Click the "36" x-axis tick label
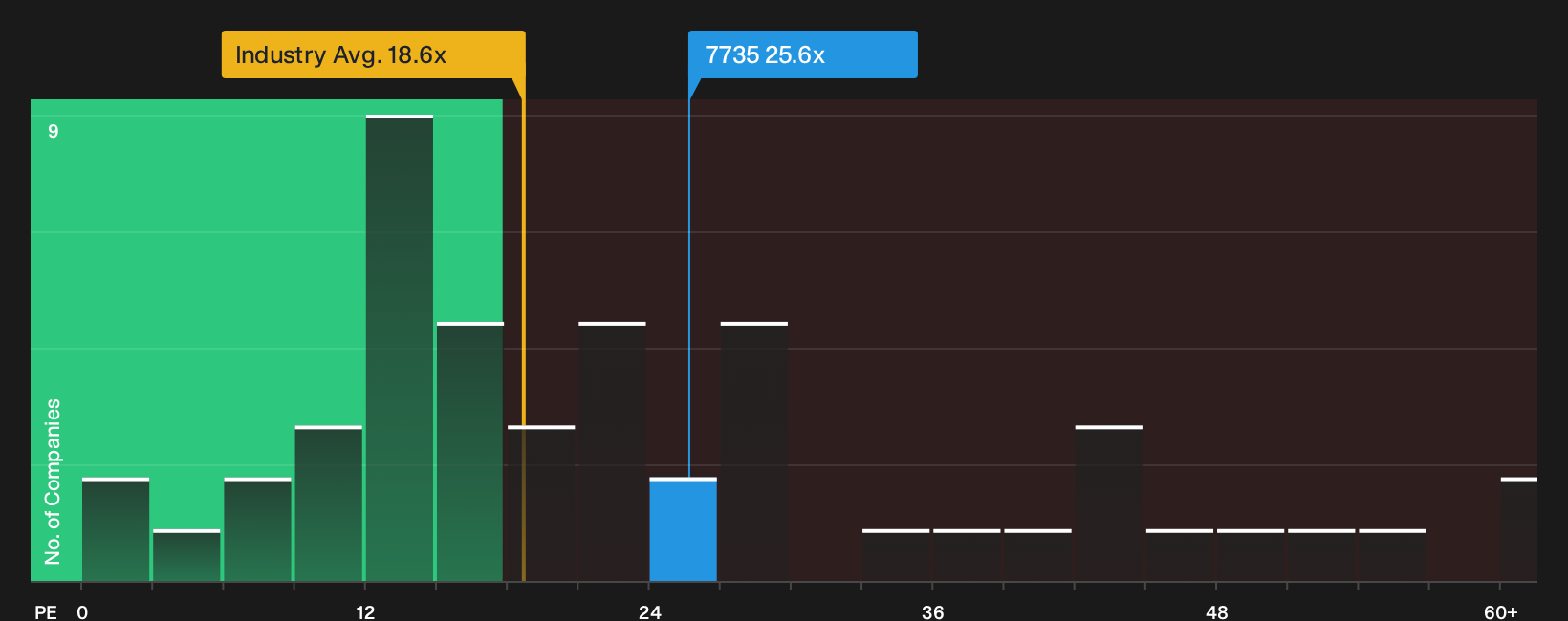 click(x=933, y=612)
